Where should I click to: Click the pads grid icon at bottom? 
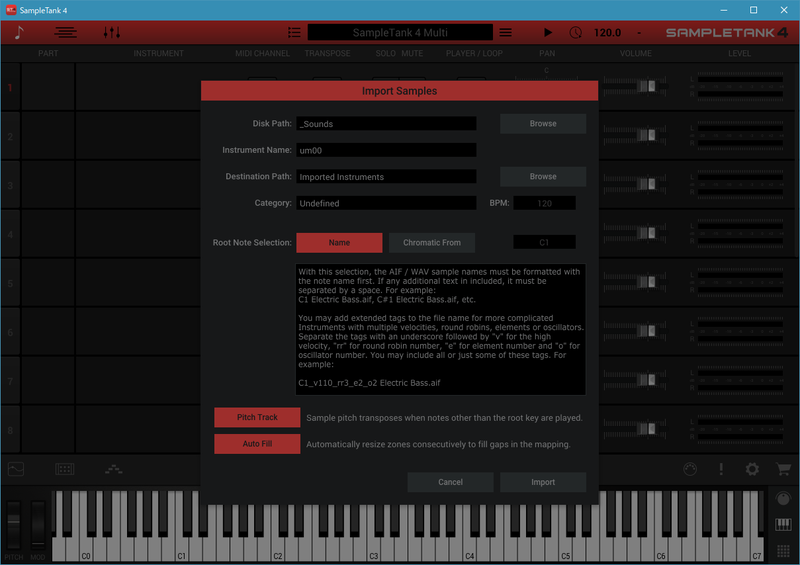pyautogui.click(x=64, y=469)
